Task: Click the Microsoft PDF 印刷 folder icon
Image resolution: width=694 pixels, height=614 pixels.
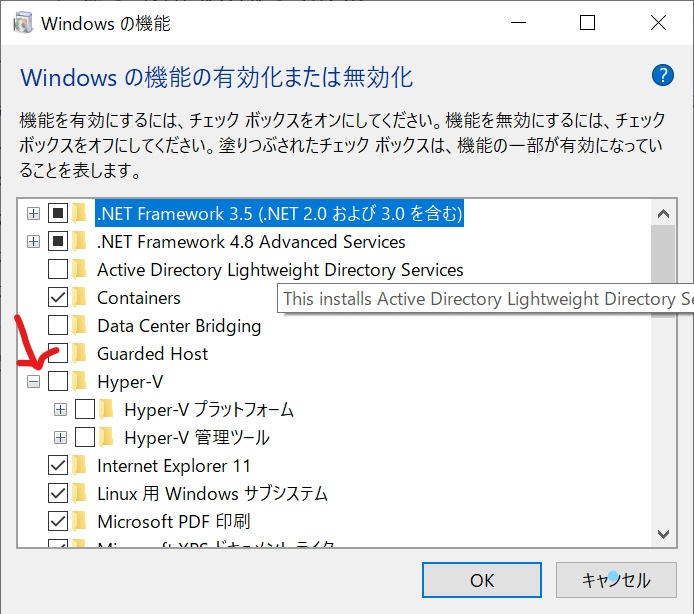Action: 80,521
